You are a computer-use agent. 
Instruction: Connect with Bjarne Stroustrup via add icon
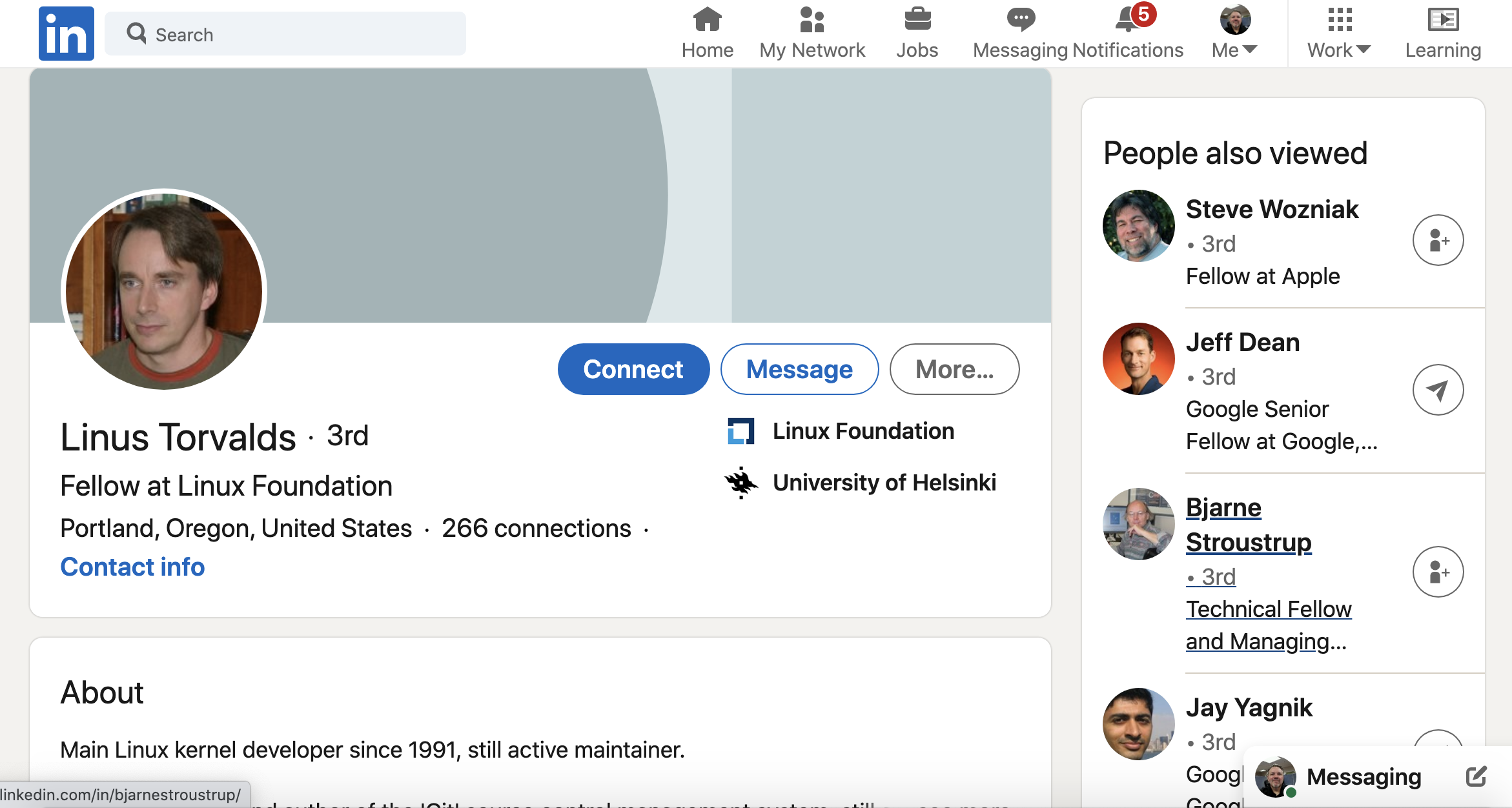tap(1438, 572)
